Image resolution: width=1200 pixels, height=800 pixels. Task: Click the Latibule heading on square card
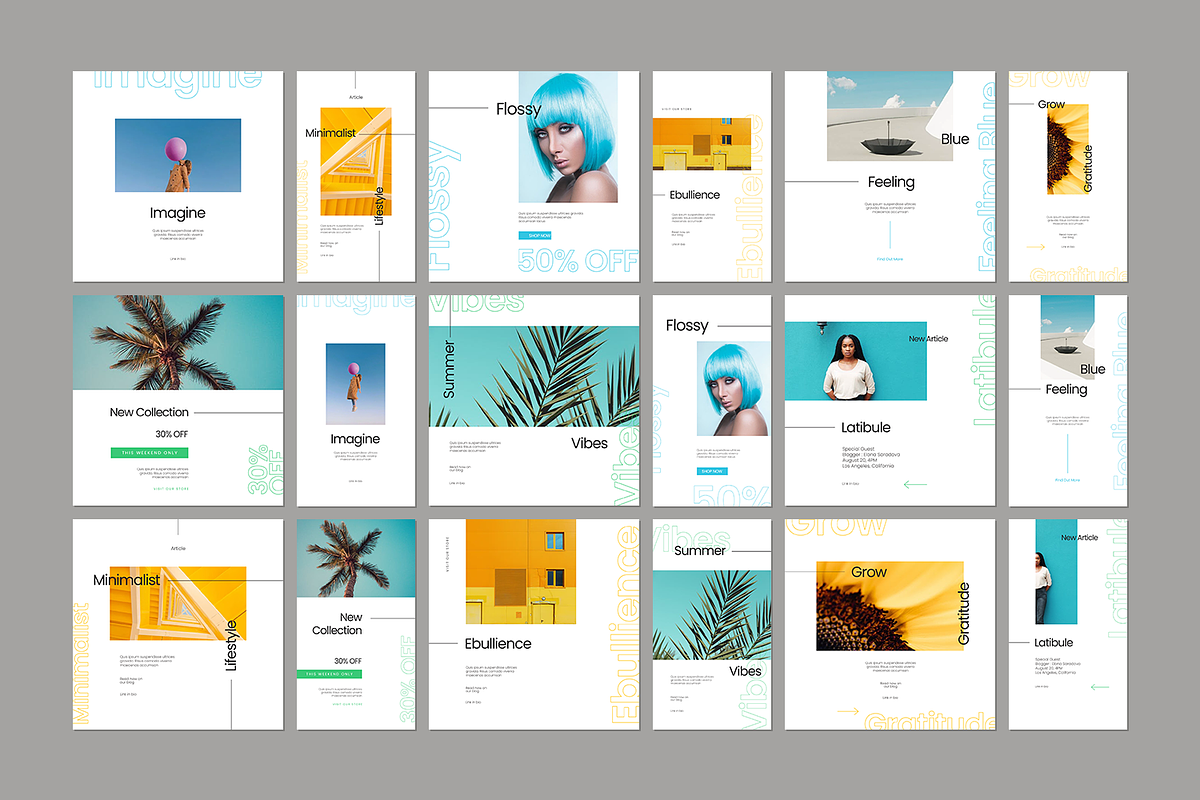(866, 427)
